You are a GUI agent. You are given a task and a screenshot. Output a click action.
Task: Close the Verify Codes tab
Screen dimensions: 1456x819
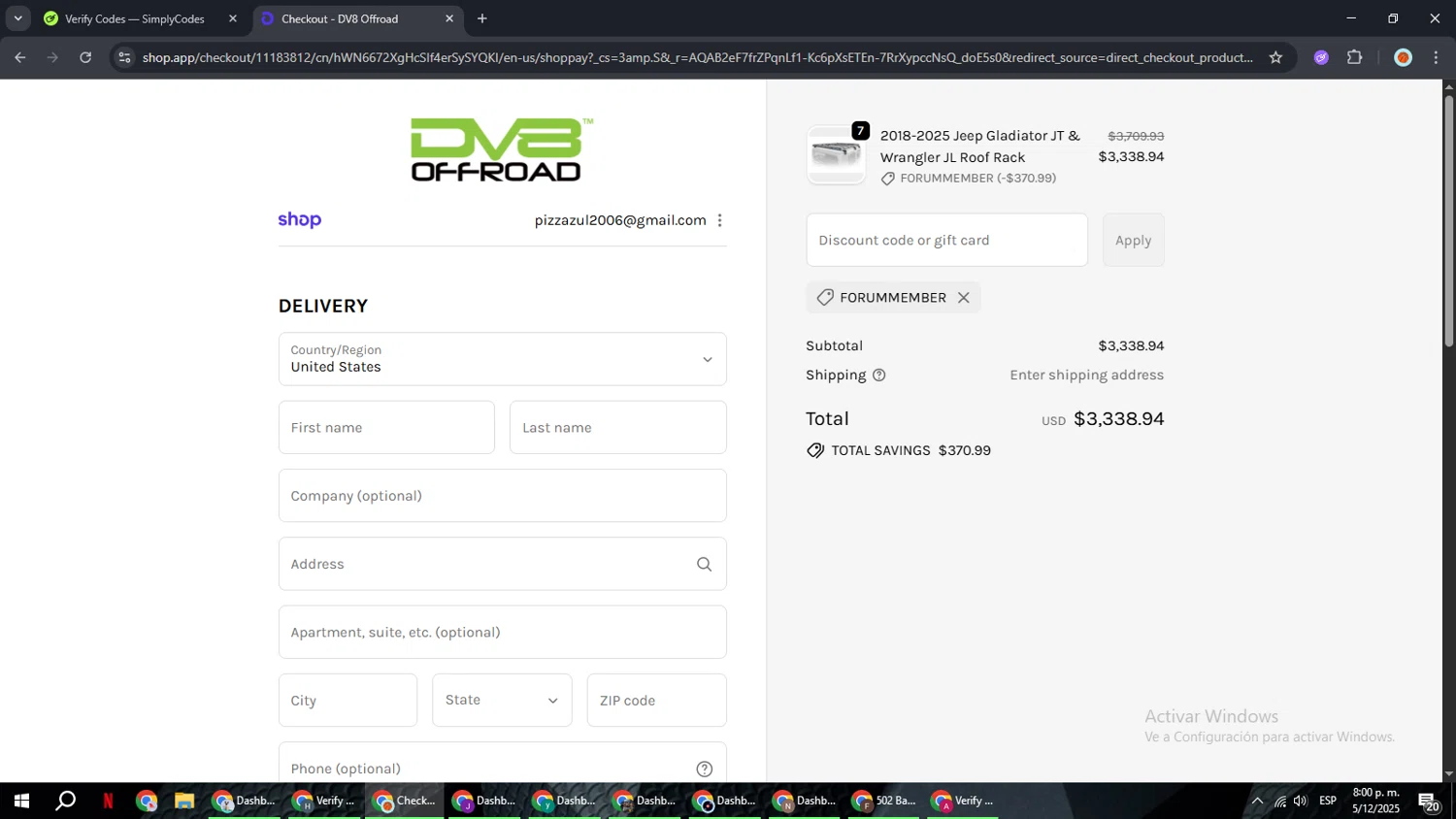point(232,18)
